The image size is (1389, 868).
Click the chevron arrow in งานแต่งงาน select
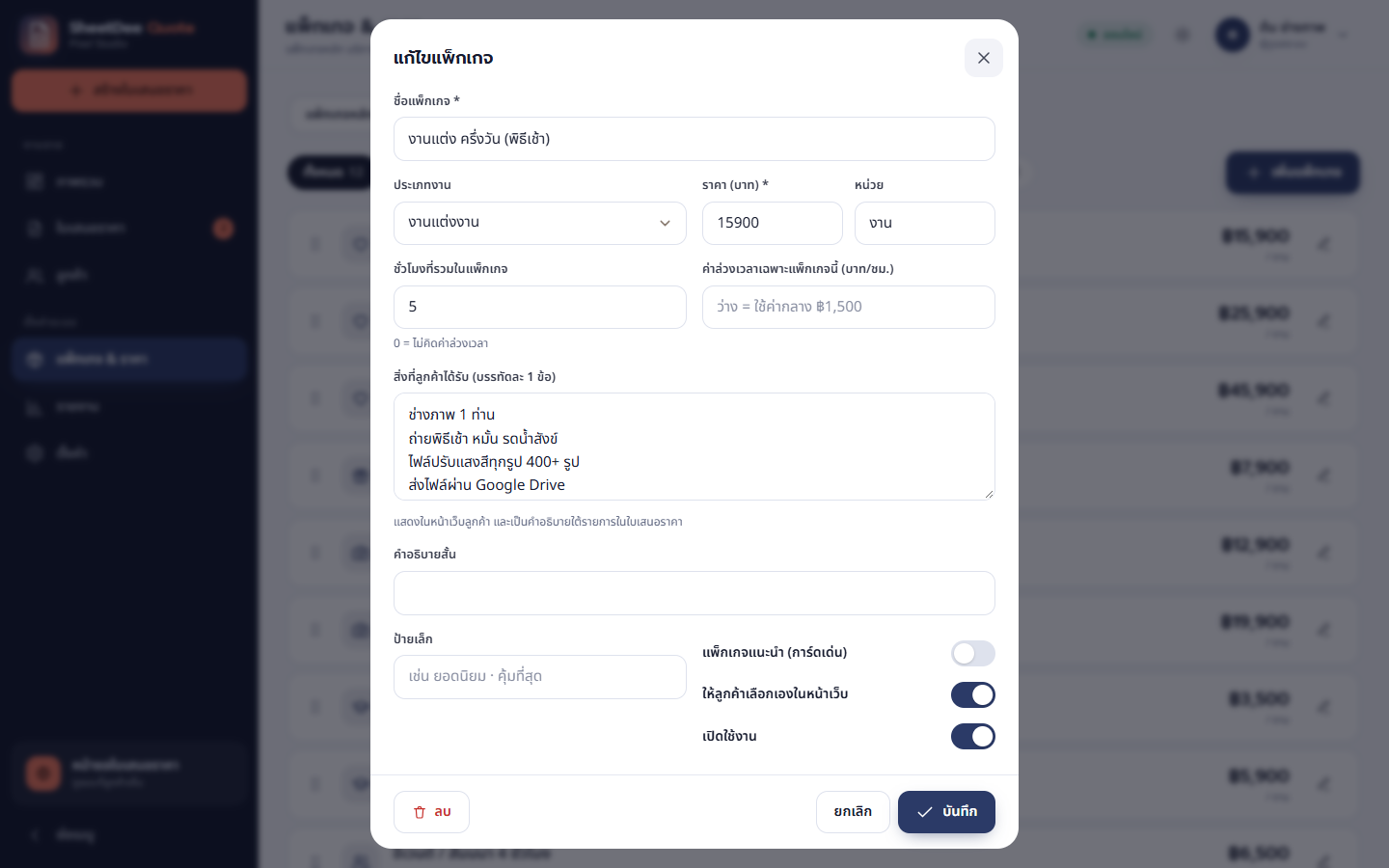[665, 223]
